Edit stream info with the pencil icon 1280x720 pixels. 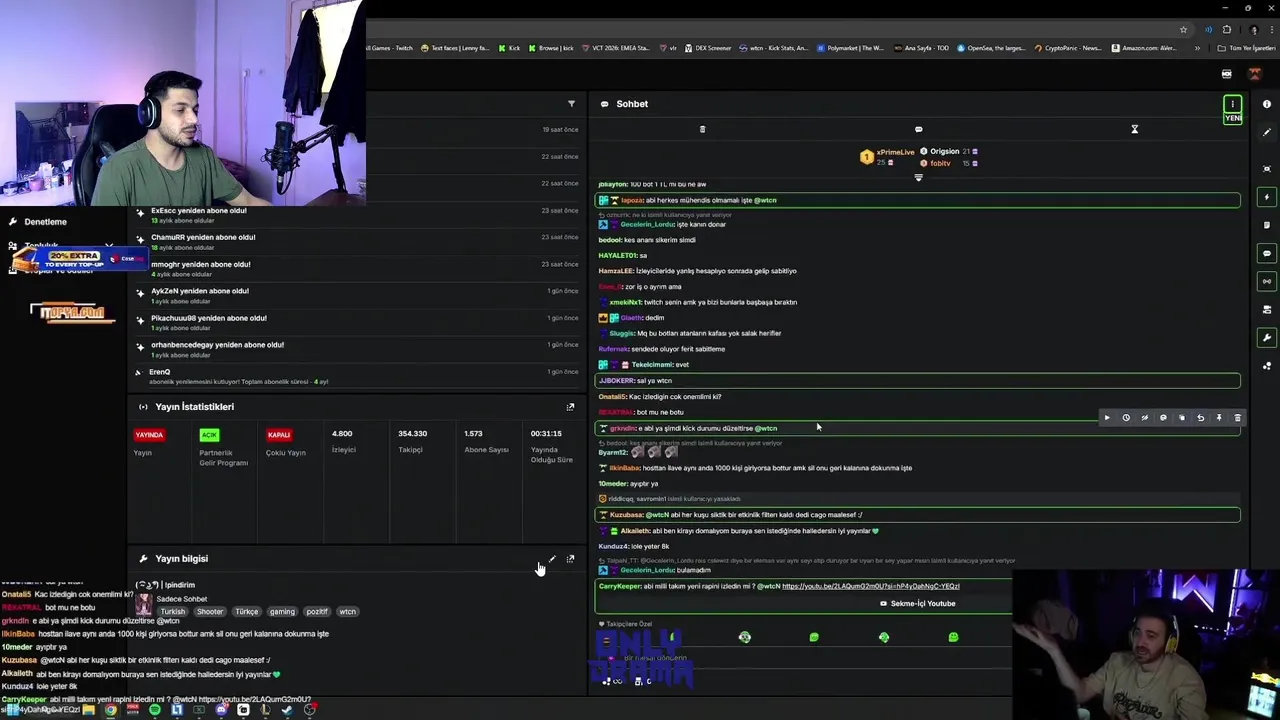552,559
